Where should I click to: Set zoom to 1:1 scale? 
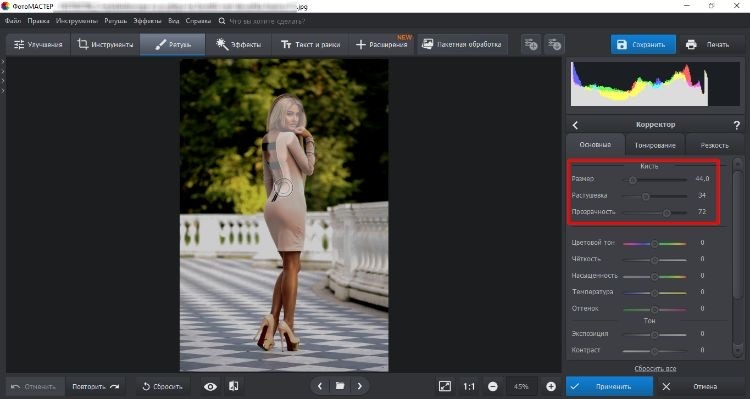[x=469, y=387]
